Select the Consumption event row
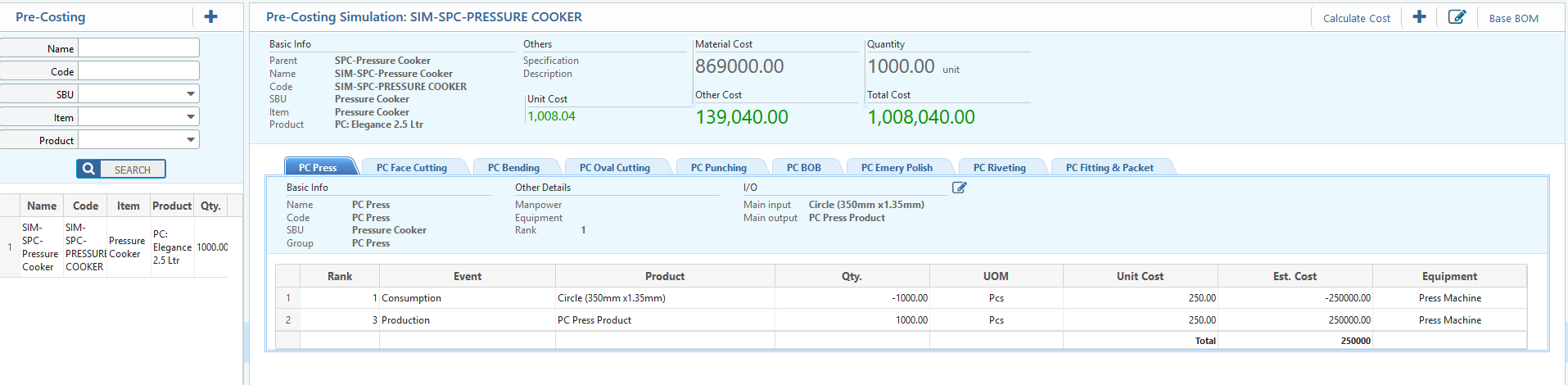The height and width of the screenshot is (385, 1568). tap(901, 298)
